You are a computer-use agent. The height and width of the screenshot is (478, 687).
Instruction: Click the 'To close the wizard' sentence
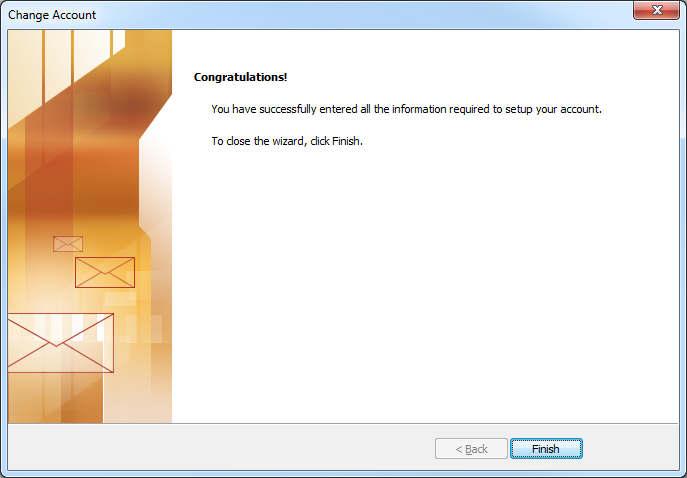(x=287, y=141)
